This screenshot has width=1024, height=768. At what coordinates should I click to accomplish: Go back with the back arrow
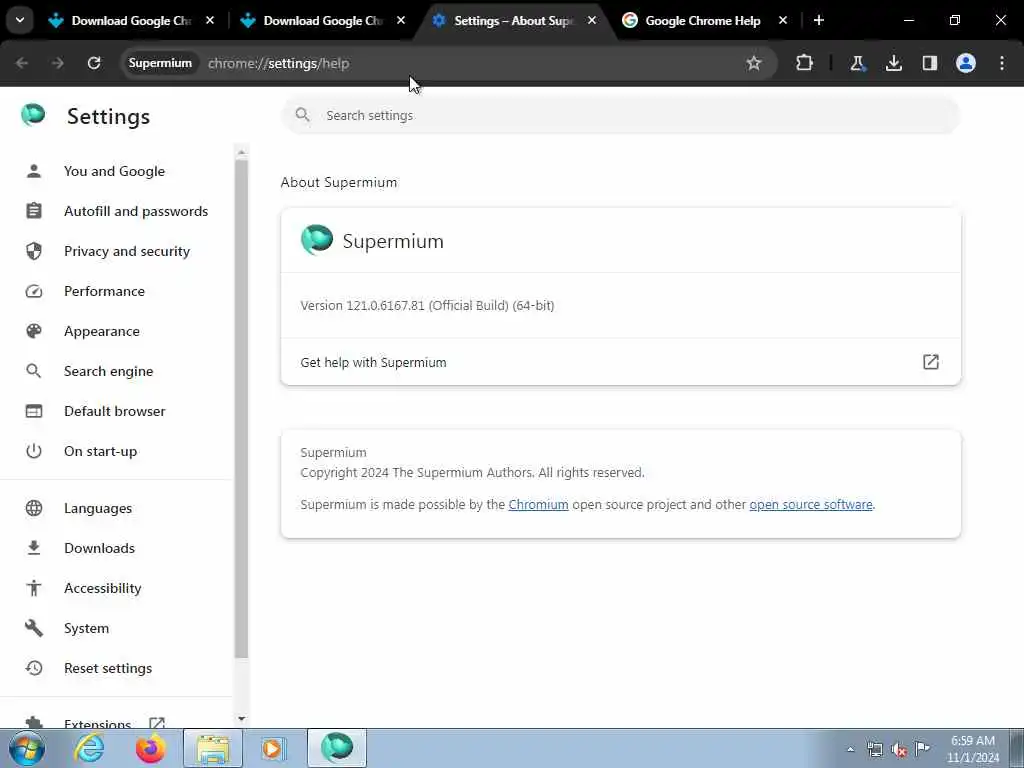pos(22,63)
